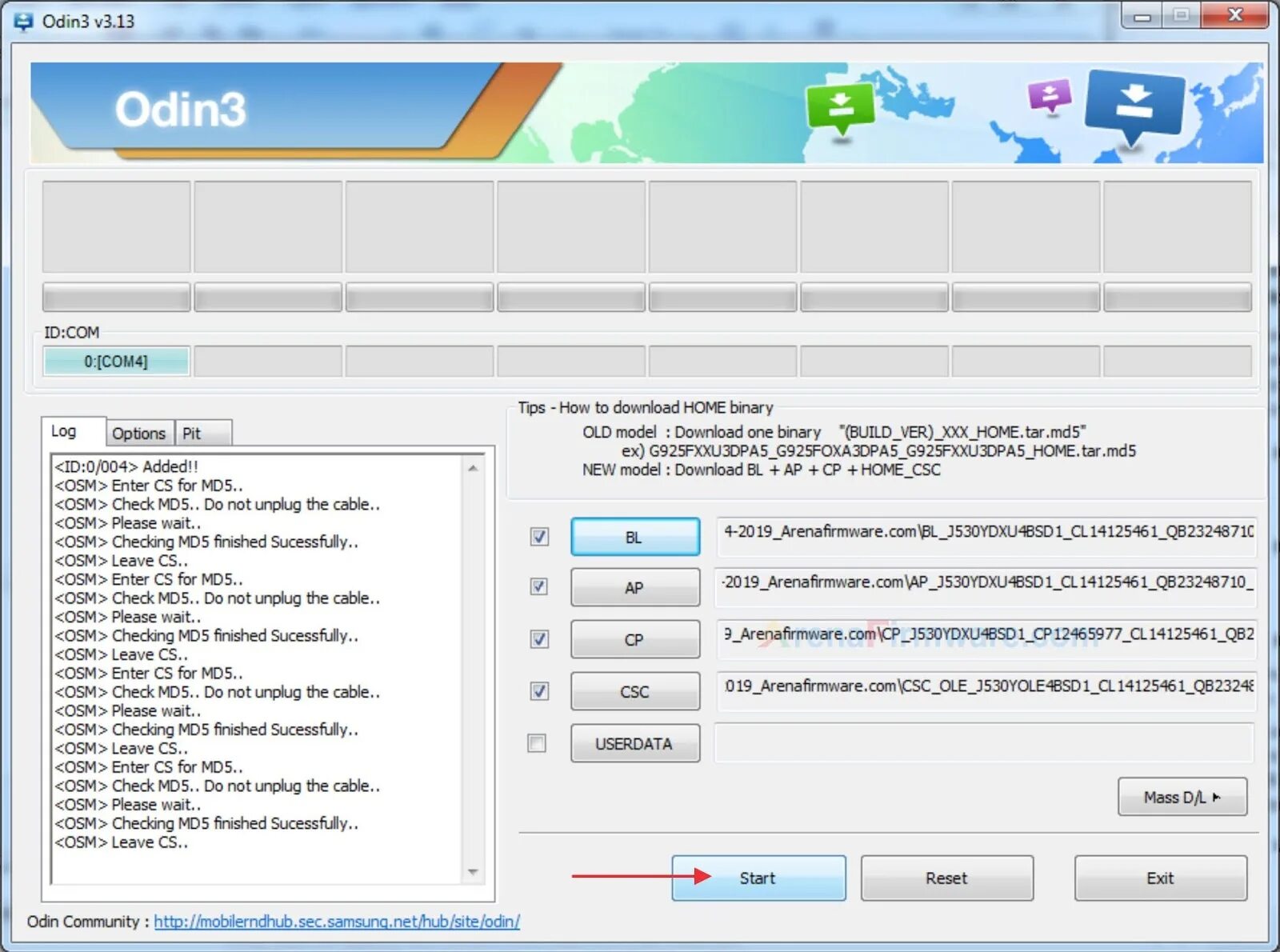This screenshot has width=1280, height=952.
Task: Open the BL file chooser button
Action: coord(634,537)
